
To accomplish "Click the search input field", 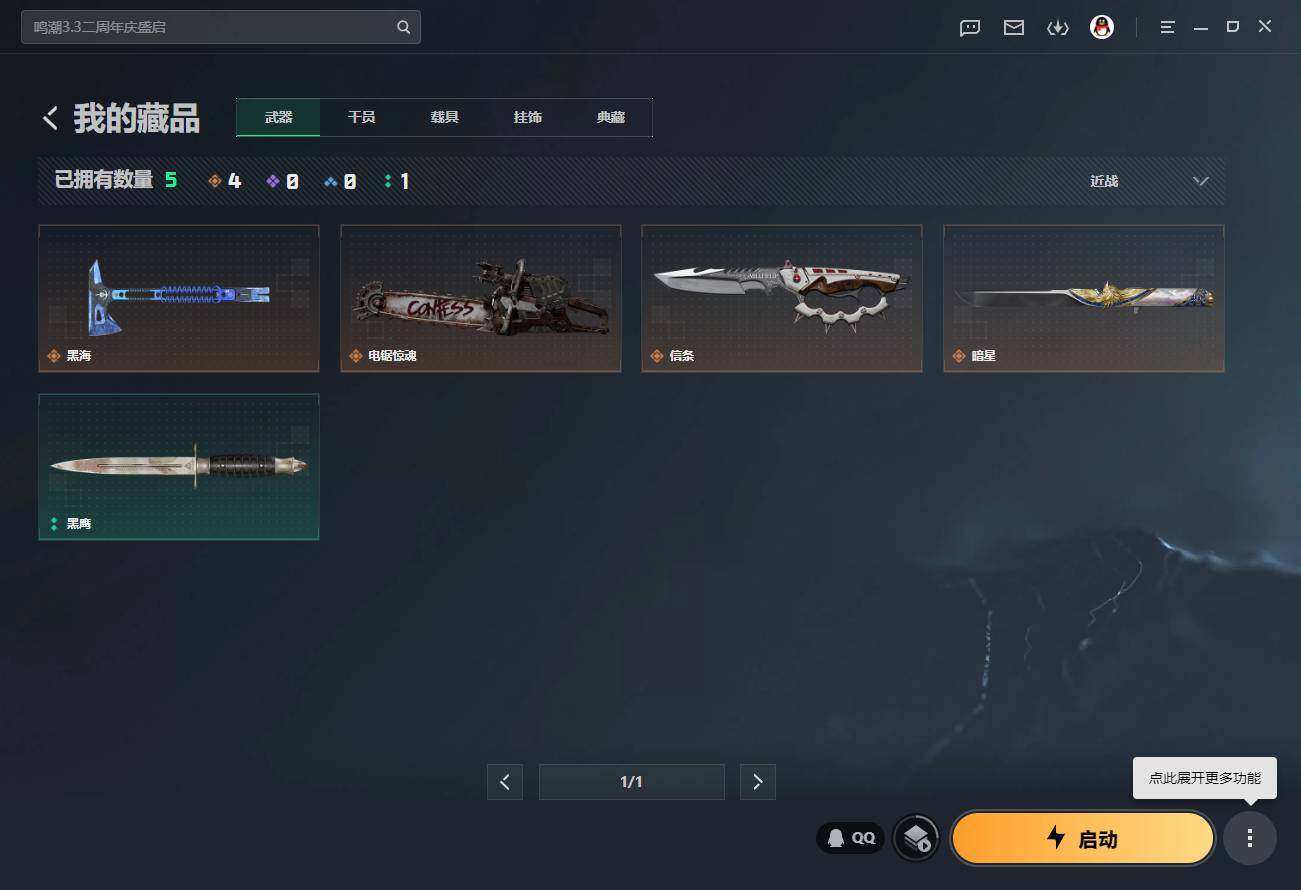I will [221, 27].
